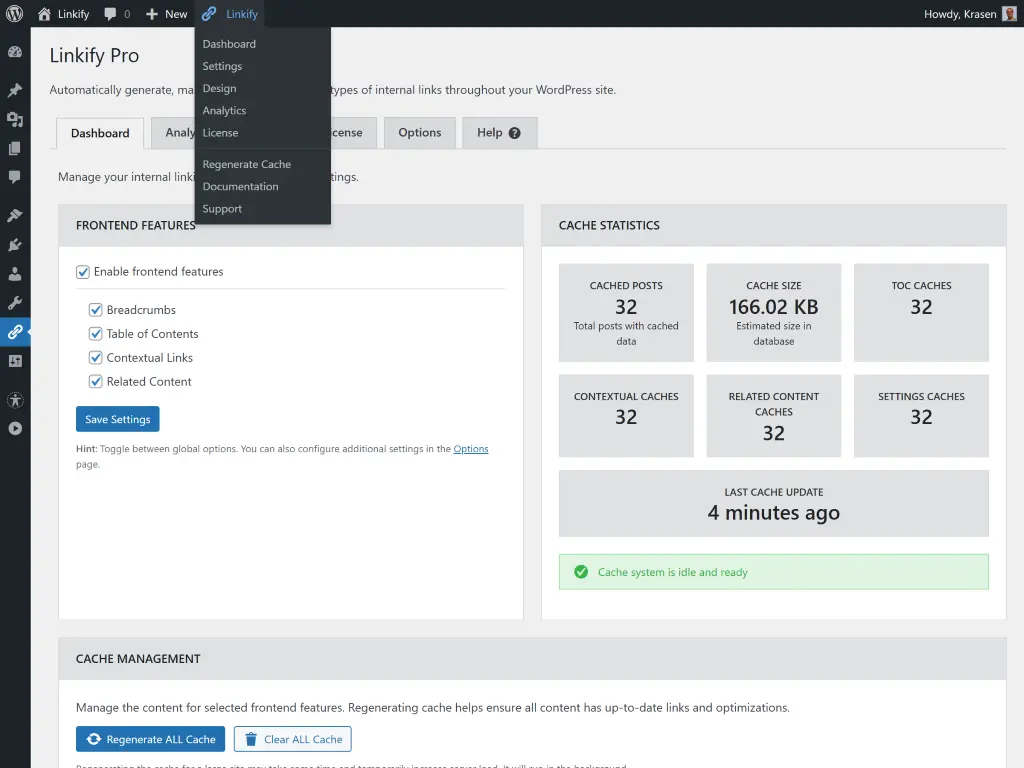This screenshot has height=768, width=1024.
Task: Uncheck the Breadcrumbs feature
Action: click(x=95, y=309)
